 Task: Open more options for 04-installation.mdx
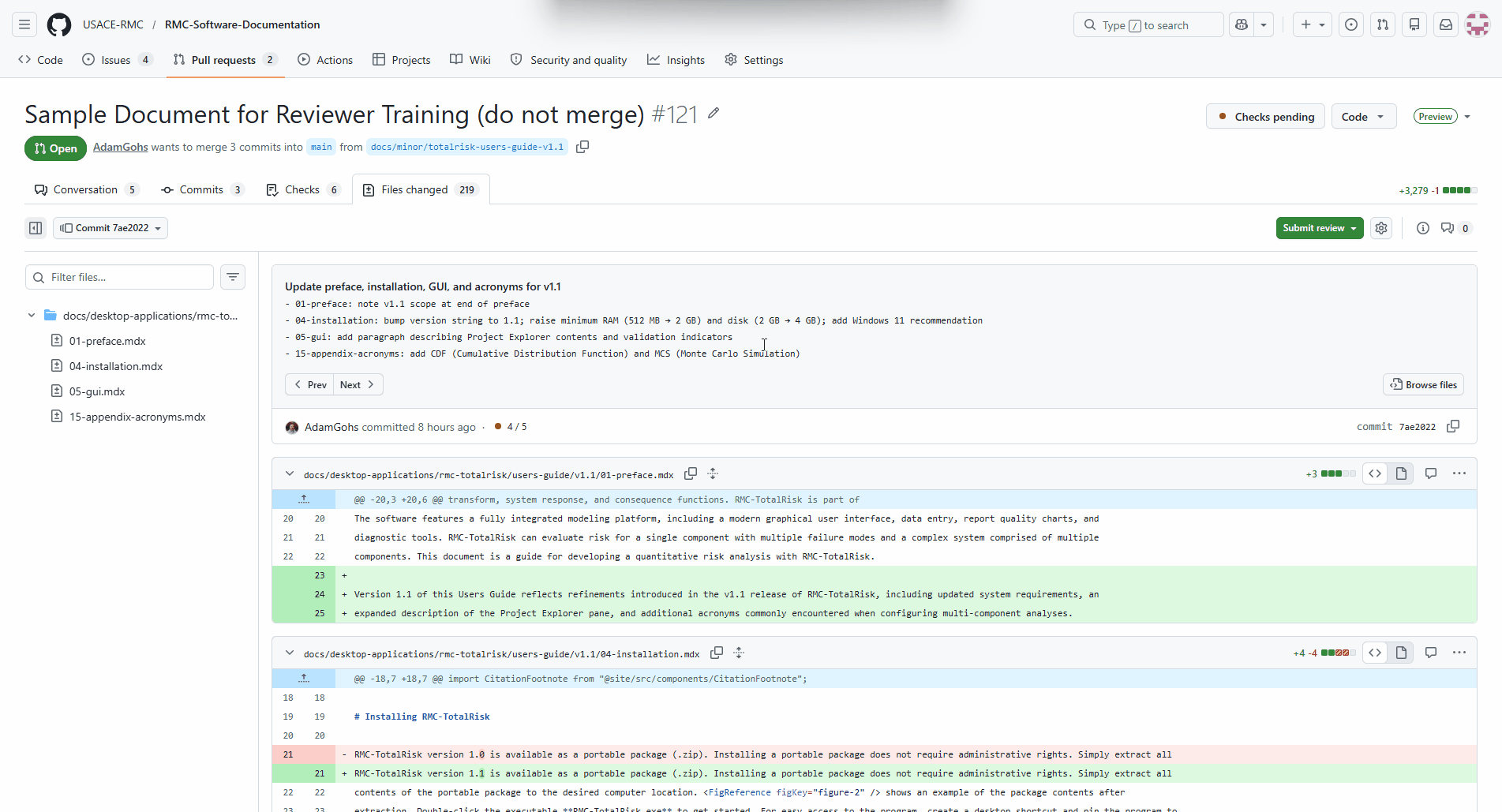(x=1459, y=653)
